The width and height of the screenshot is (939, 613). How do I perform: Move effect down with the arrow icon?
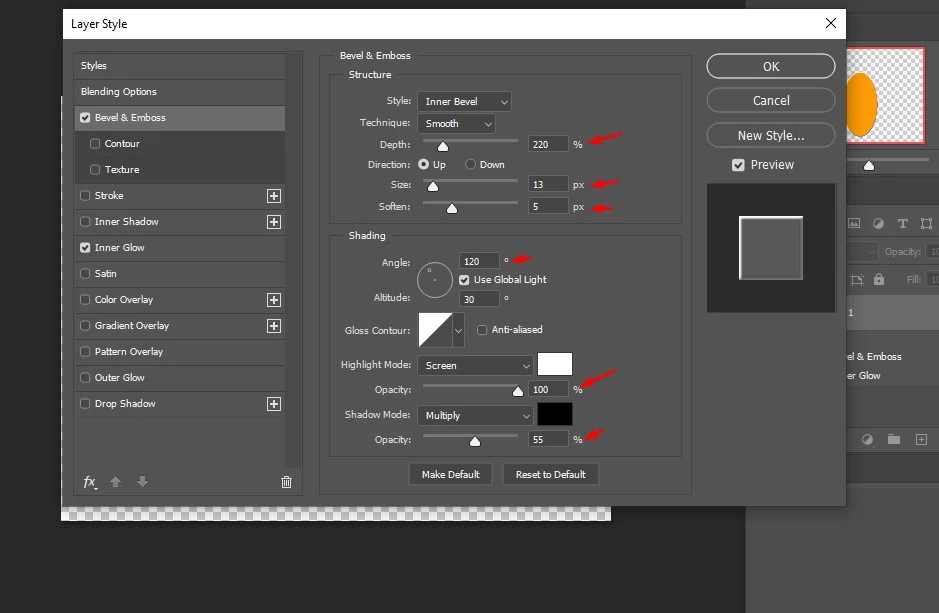click(x=142, y=481)
